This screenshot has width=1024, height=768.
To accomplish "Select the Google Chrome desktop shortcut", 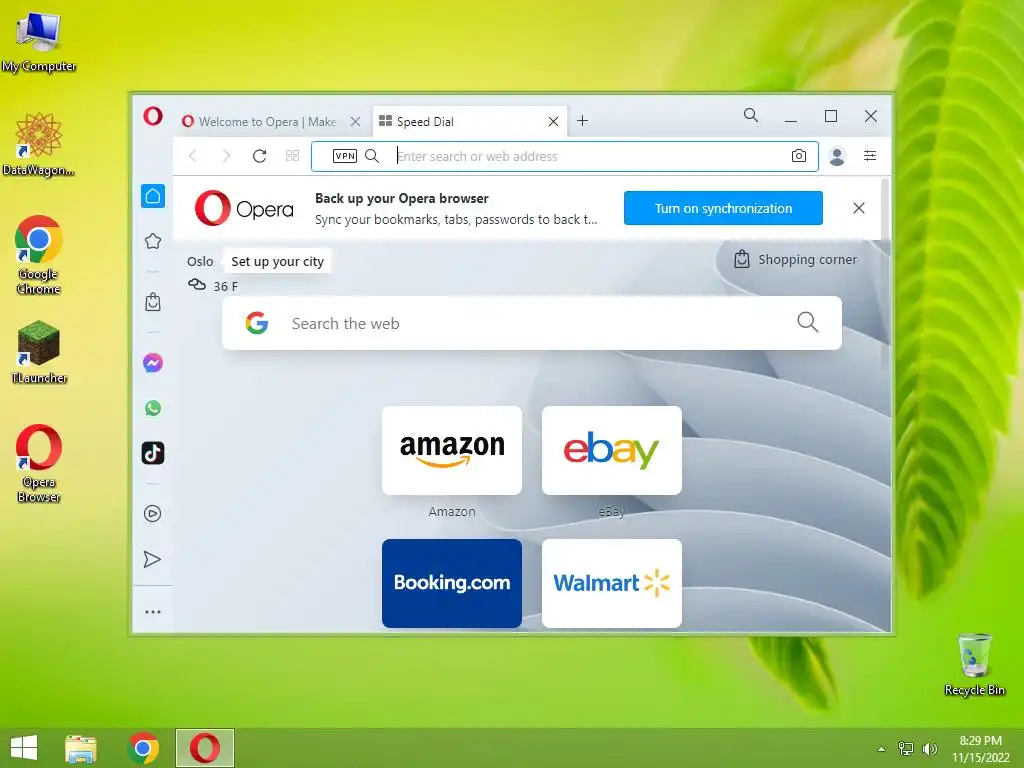I will tap(39, 255).
